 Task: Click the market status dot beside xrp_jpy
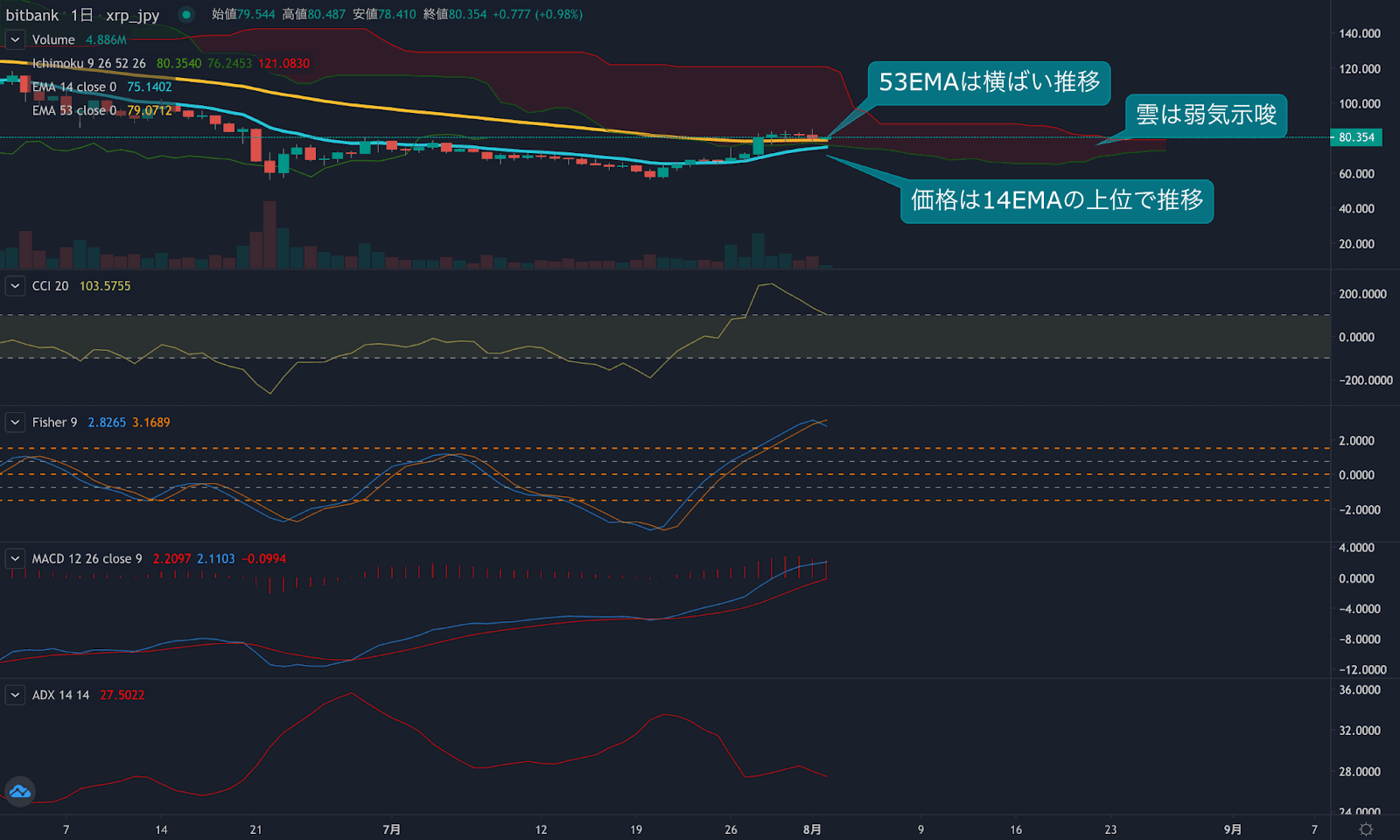click(182, 14)
